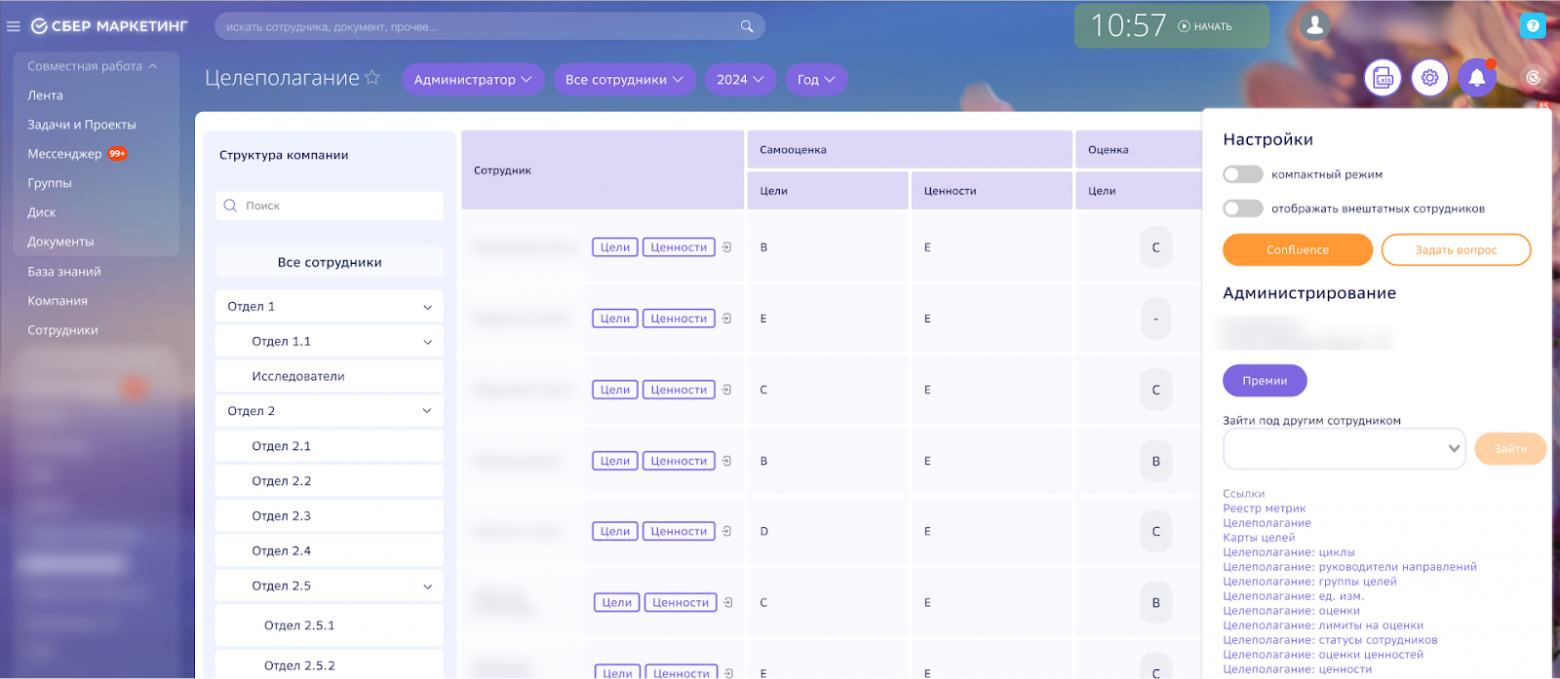Expand the Отдел 2.5 tree chevron
Viewport: 1560px width, 679px height.
click(427, 586)
